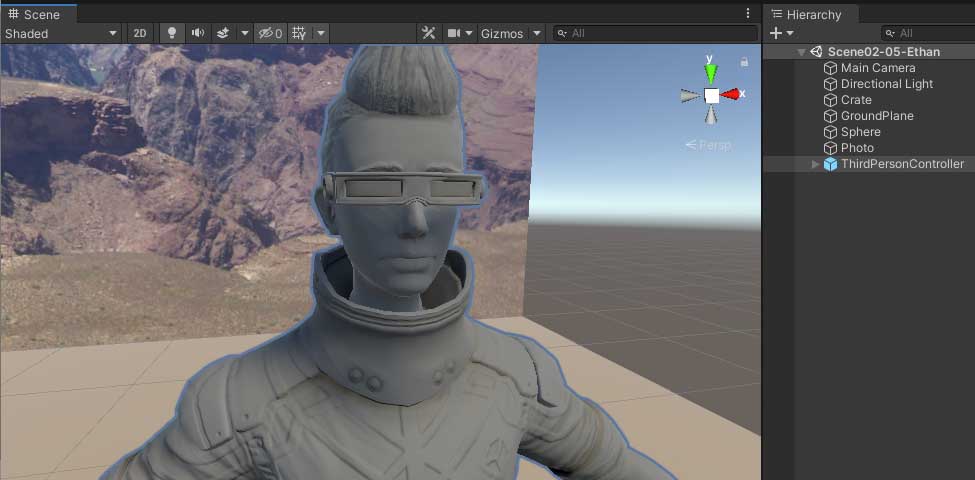Image resolution: width=975 pixels, height=480 pixels.
Task: Click the gray left axis gizmo cone
Action: tap(690, 95)
